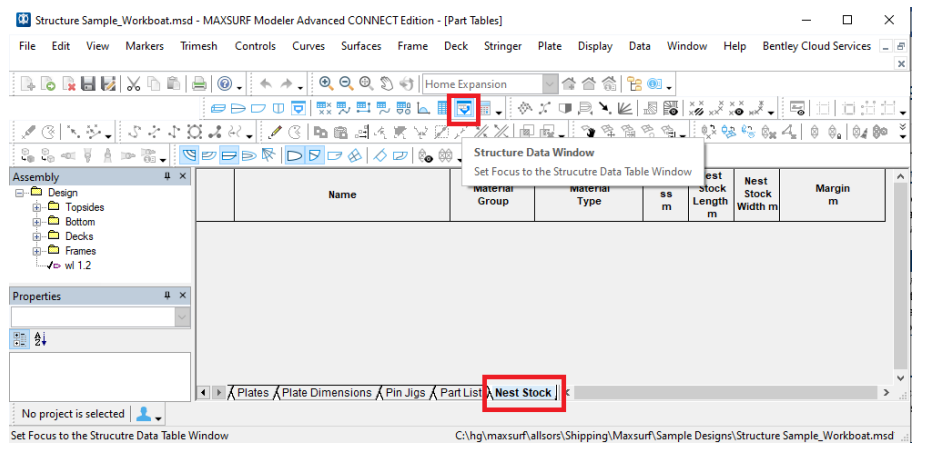
Task: Collapse the Design root node
Action: click(x=19, y=193)
